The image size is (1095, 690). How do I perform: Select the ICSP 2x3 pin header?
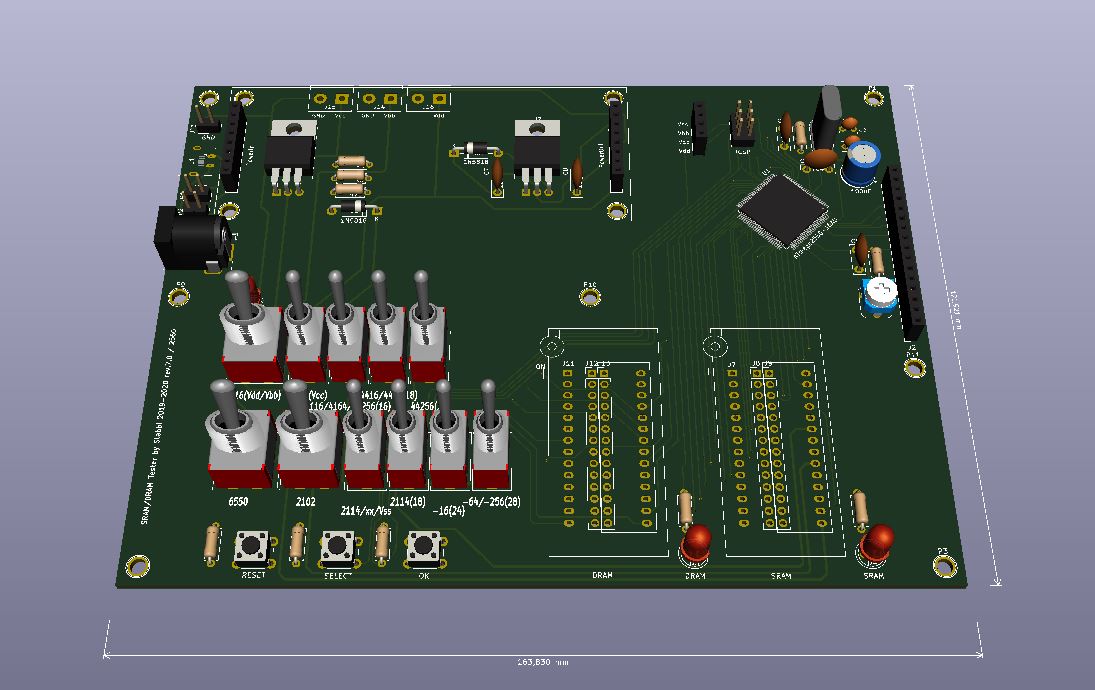742,125
